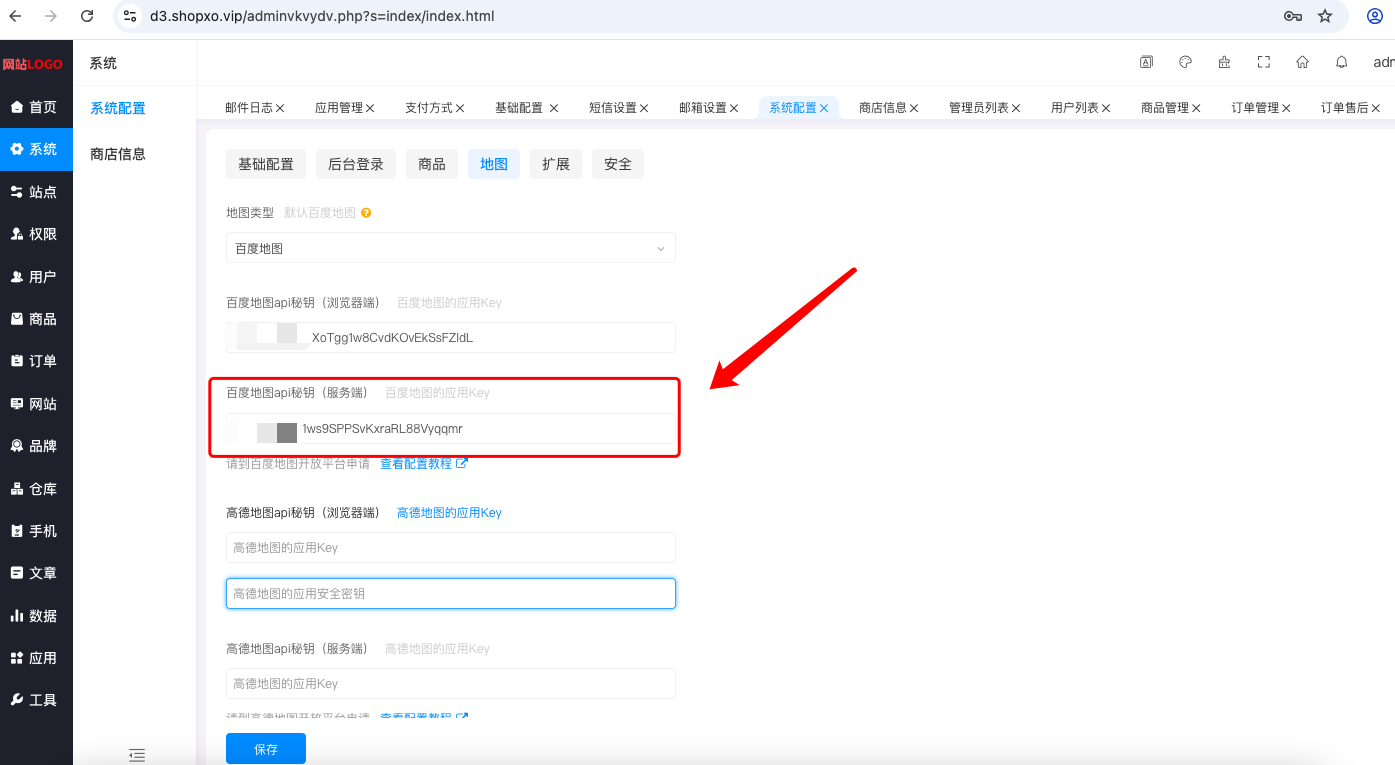Focus the 百度地图 browser-side api key field
The width and height of the screenshot is (1395, 765).
coord(451,337)
